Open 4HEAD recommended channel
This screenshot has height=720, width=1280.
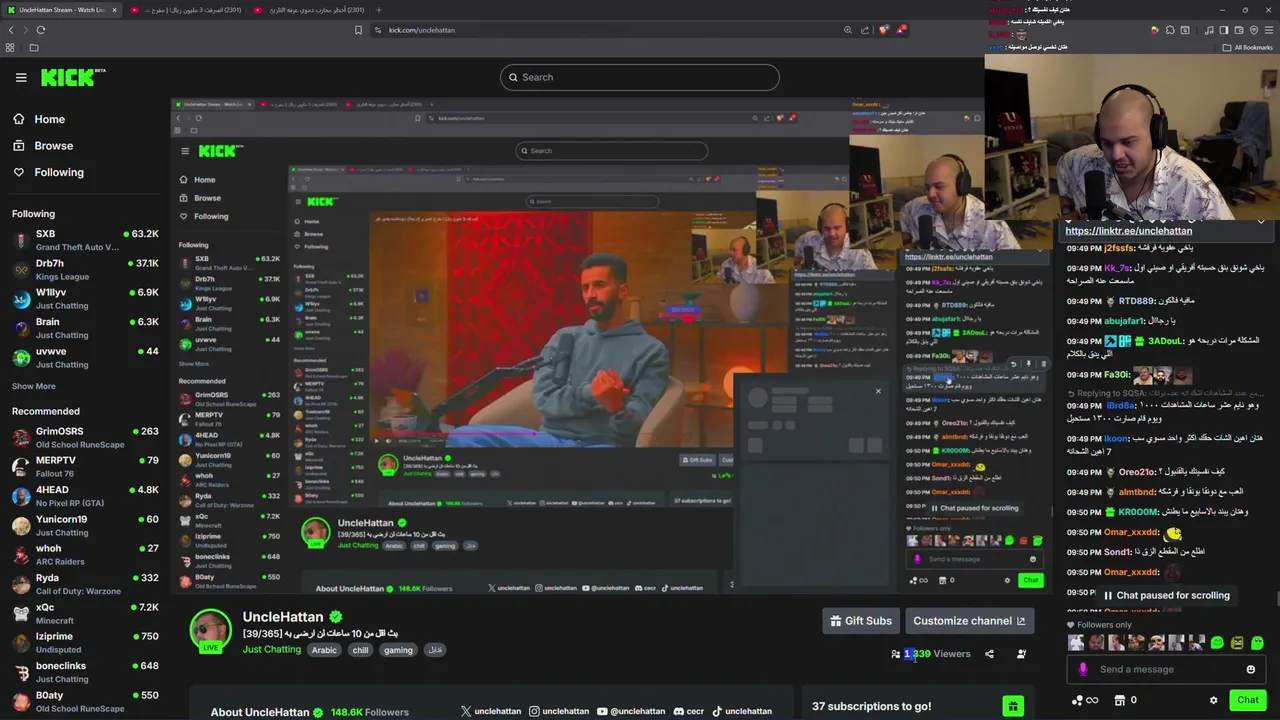[85, 496]
